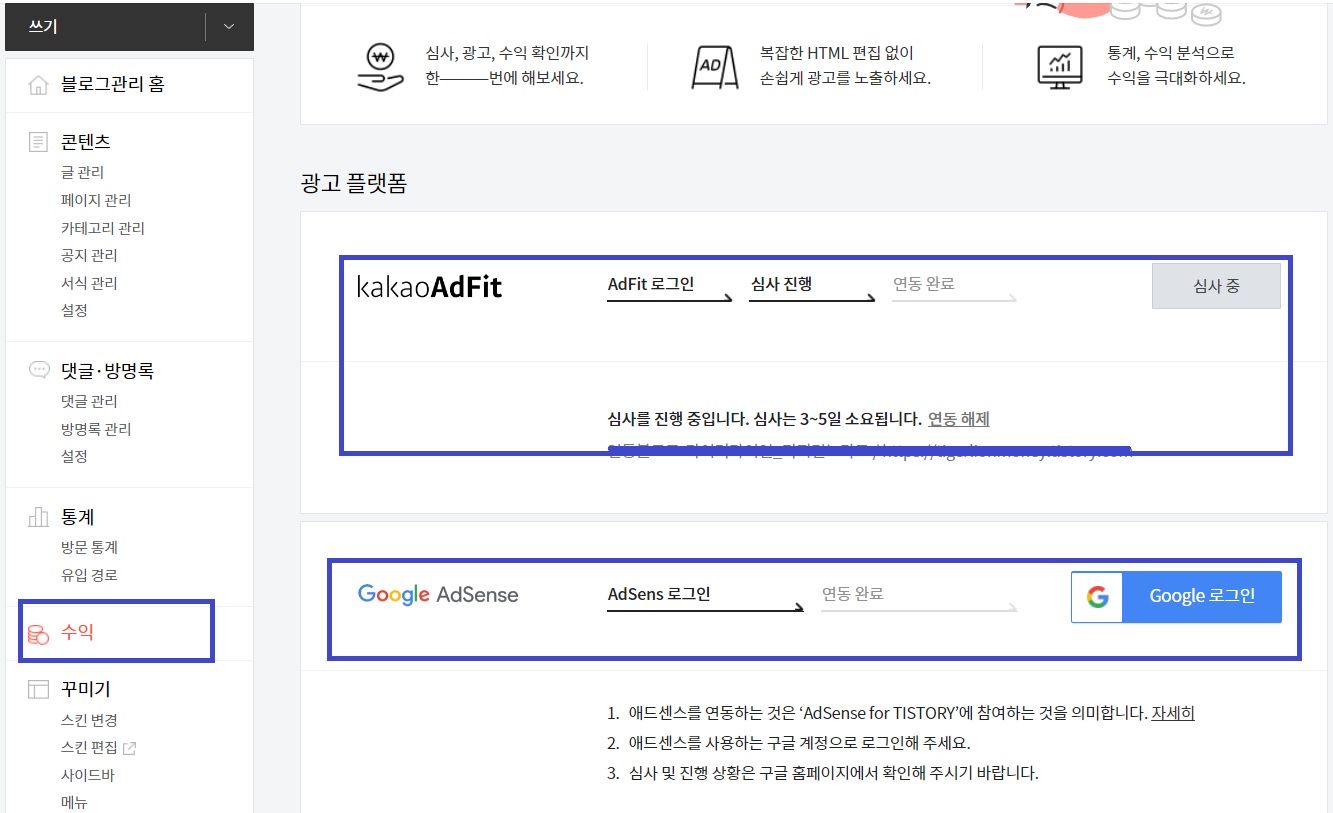Open 글 관리 in the sidebar
The width and height of the screenshot is (1333, 813).
pos(82,172)
